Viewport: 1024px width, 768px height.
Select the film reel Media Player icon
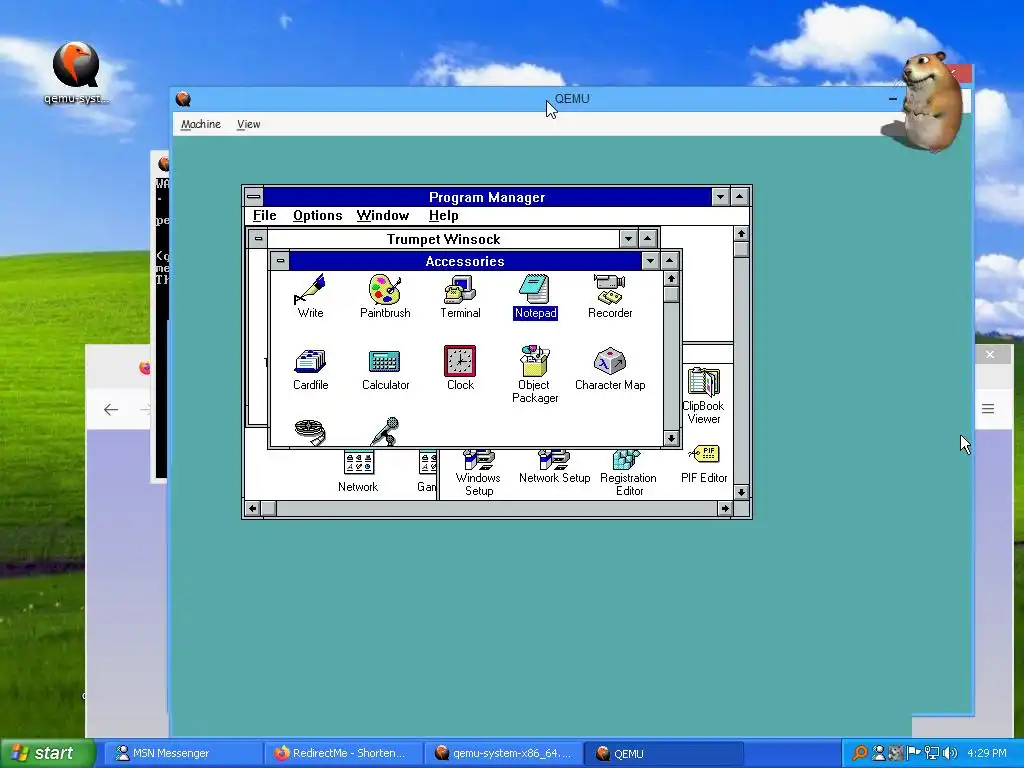point(310,432)
